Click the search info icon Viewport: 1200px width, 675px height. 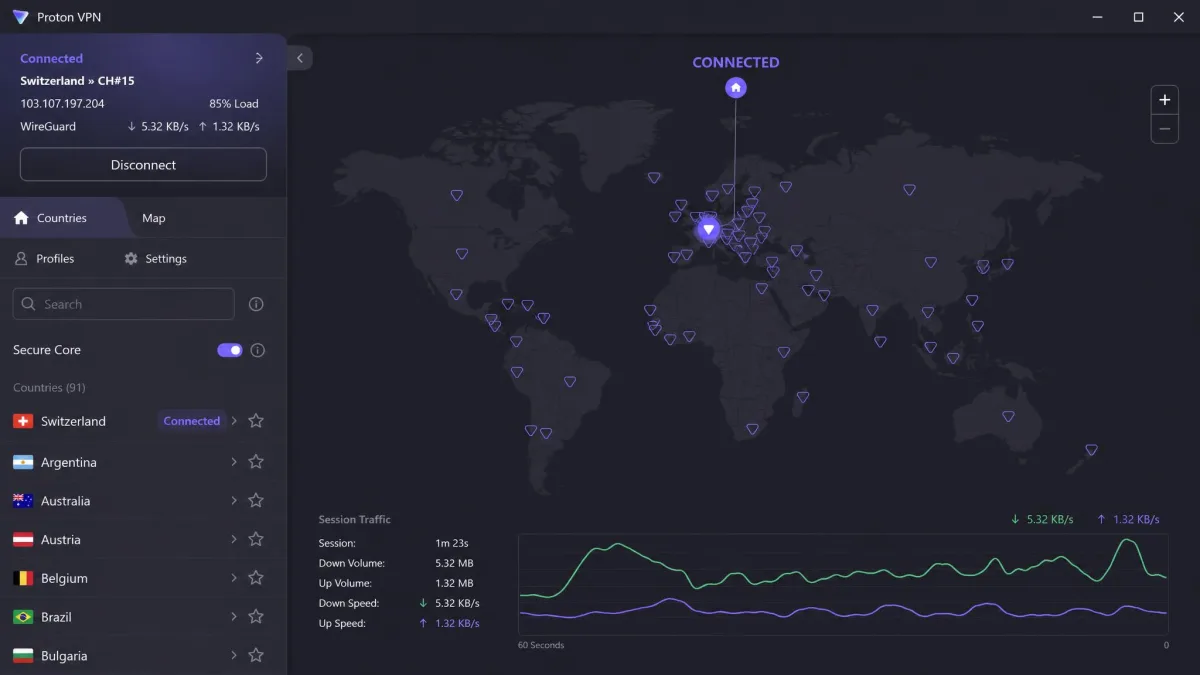tap(256, 304)
